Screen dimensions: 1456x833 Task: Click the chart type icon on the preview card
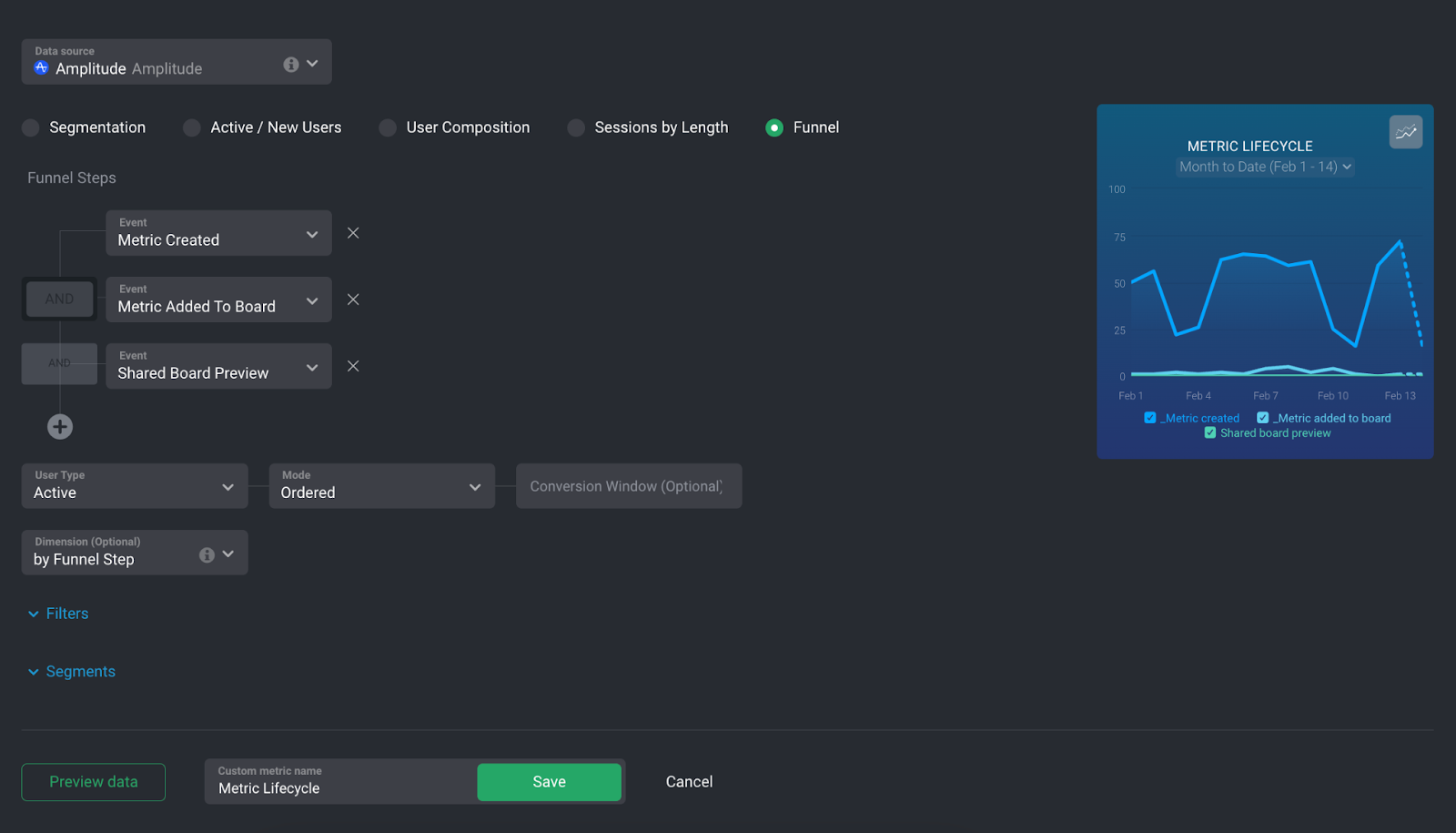pos(1404,132)
